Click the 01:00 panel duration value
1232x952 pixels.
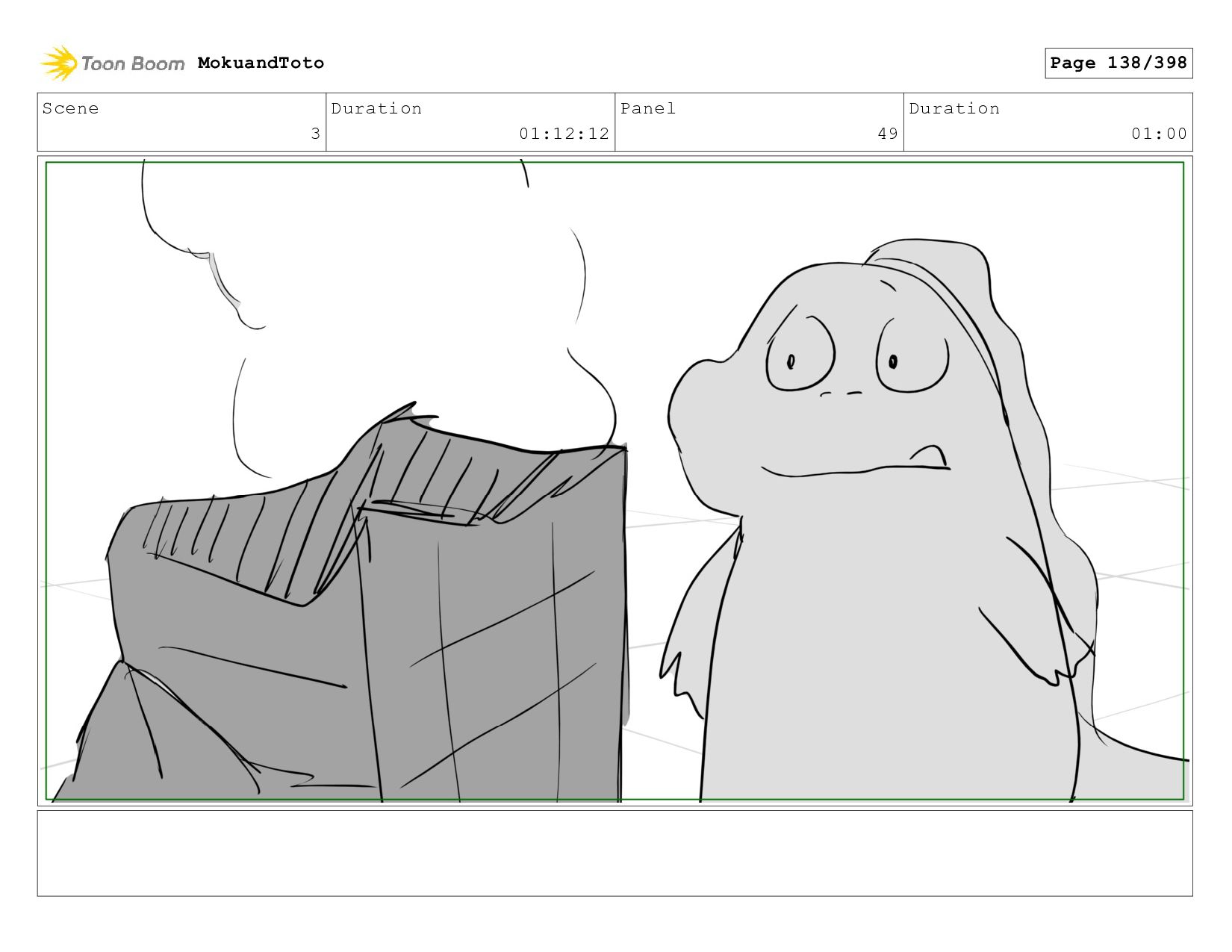tap(1159, 134)
